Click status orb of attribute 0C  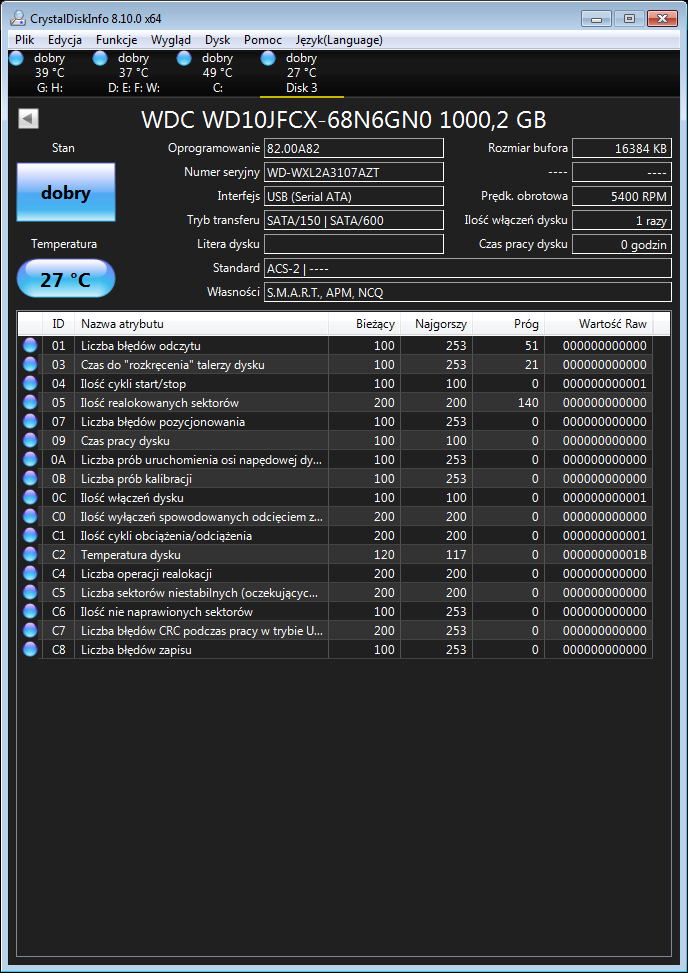pyautogui.click(x=30, y=498)
